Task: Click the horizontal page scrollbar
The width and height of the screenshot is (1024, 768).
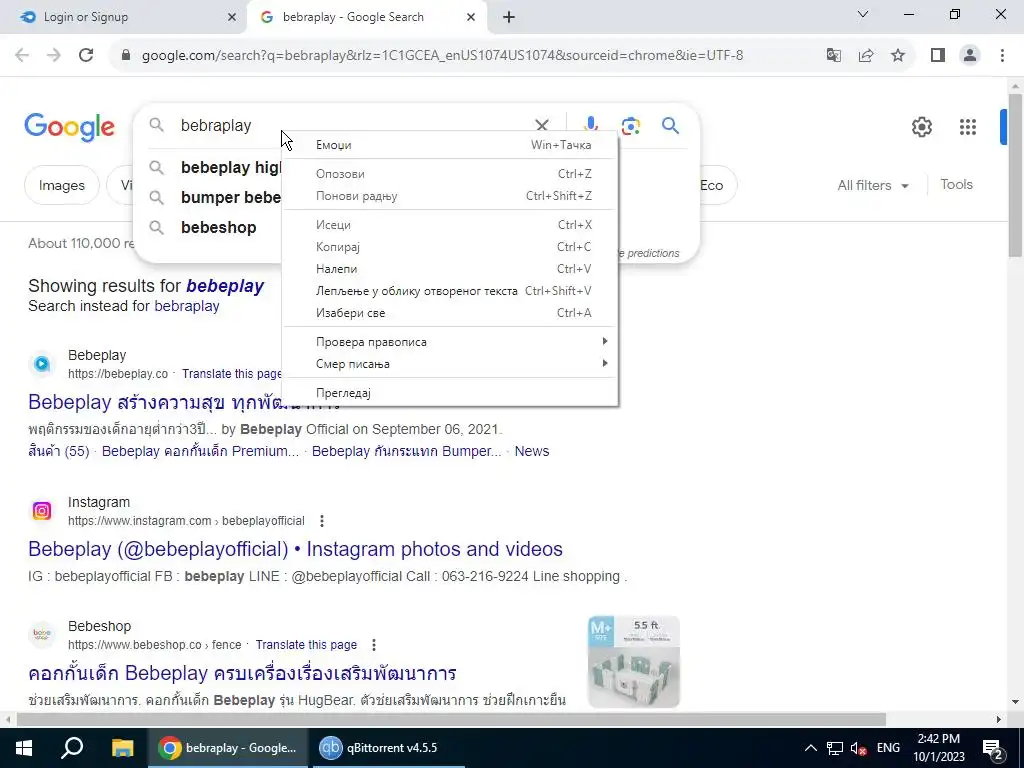Action: pyautogui.click(x=451, y=720)
